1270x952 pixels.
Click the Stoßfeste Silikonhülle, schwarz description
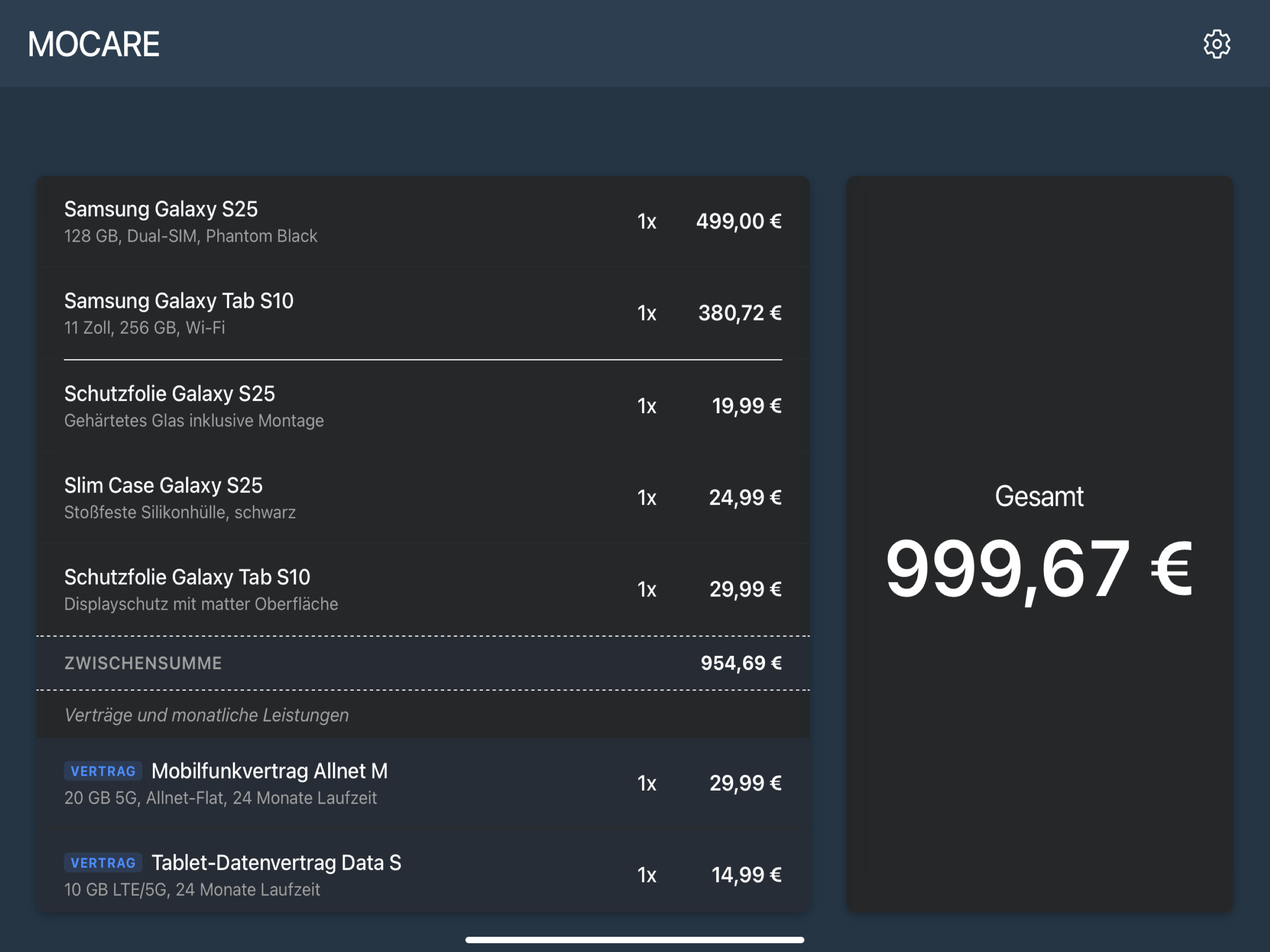tap(180, 512)
